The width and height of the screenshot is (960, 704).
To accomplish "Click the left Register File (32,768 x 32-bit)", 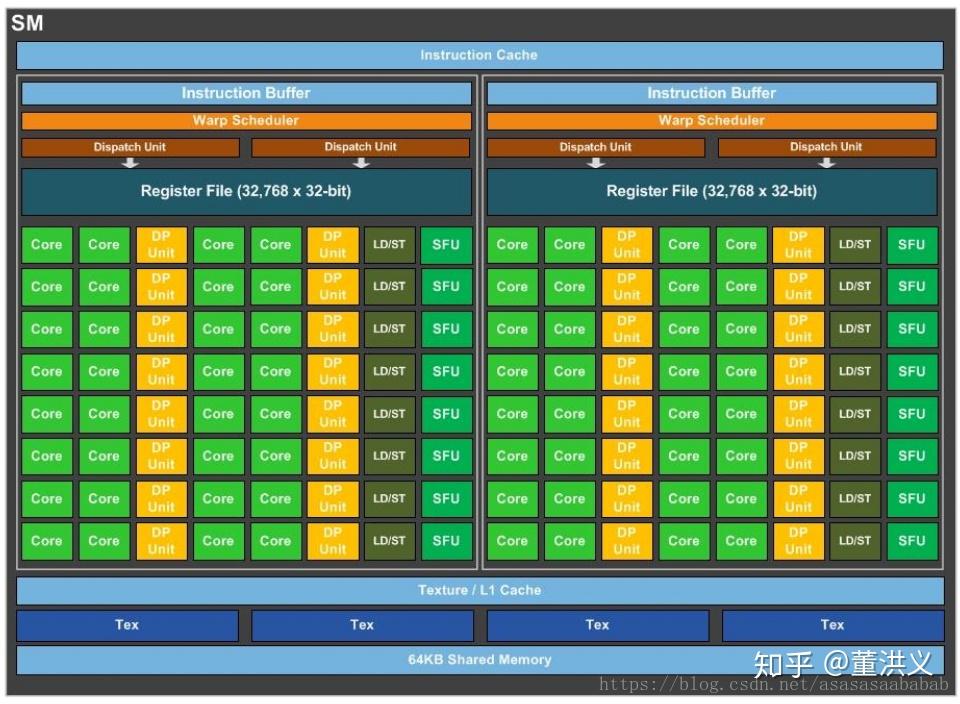I will [x=246, y=191].
